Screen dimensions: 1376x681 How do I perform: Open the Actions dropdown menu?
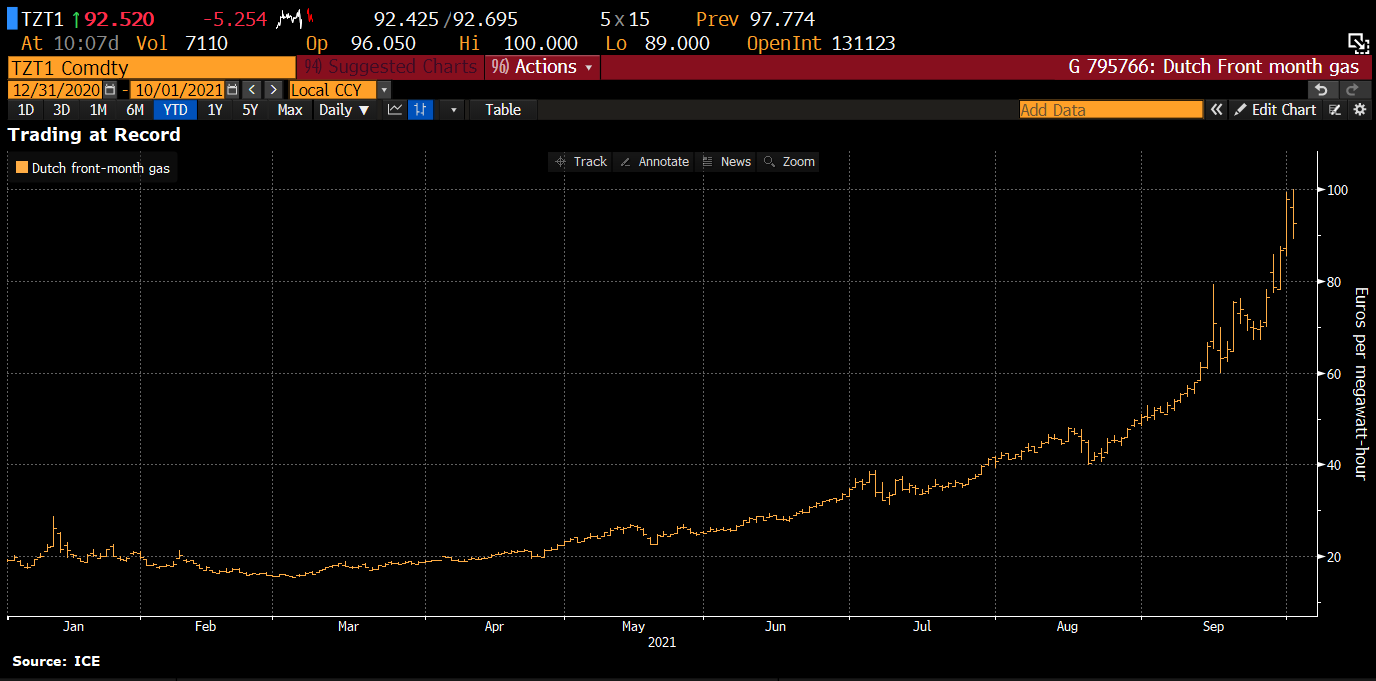point(541,67)
